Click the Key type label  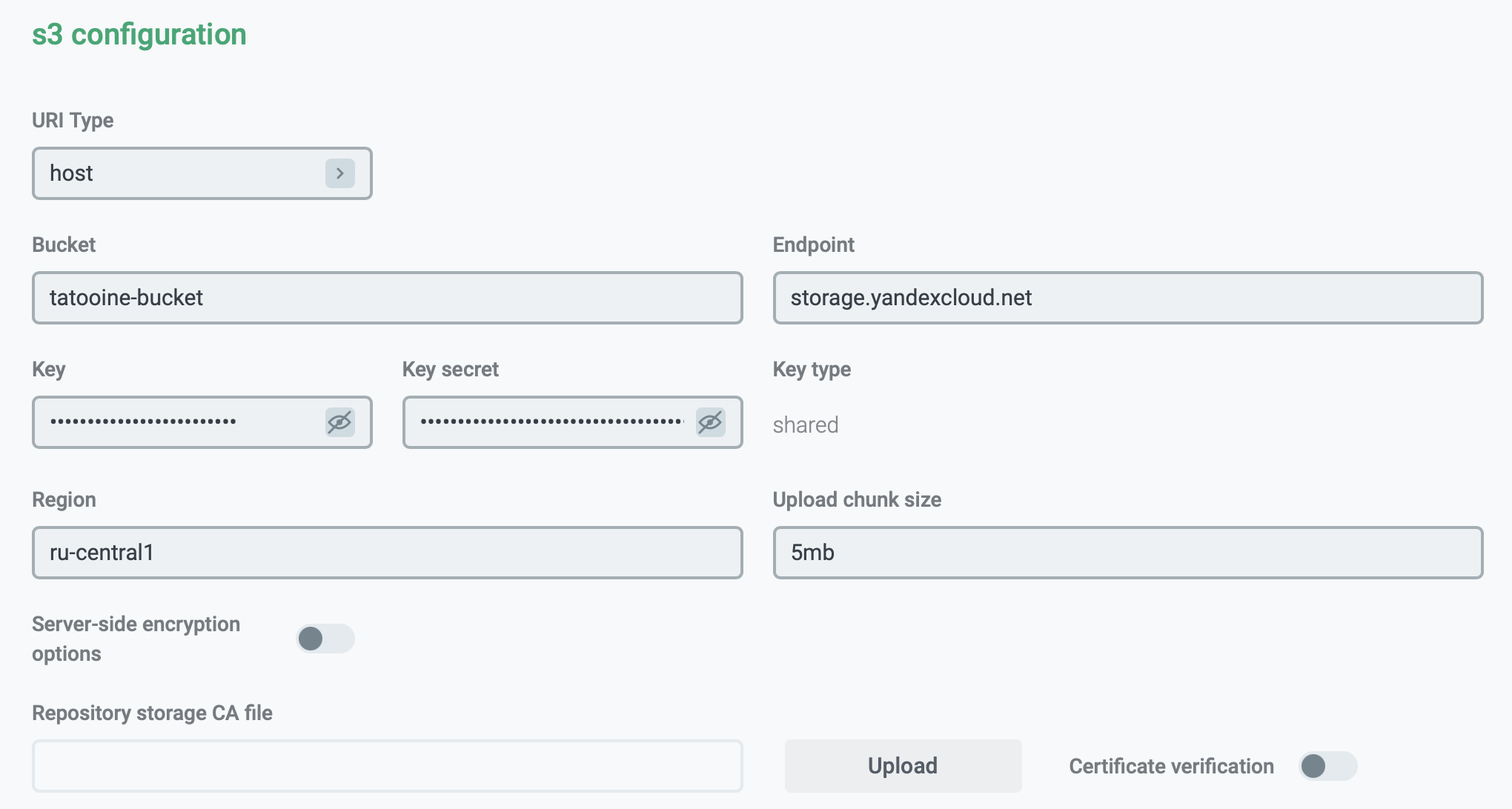pos(812,369)
